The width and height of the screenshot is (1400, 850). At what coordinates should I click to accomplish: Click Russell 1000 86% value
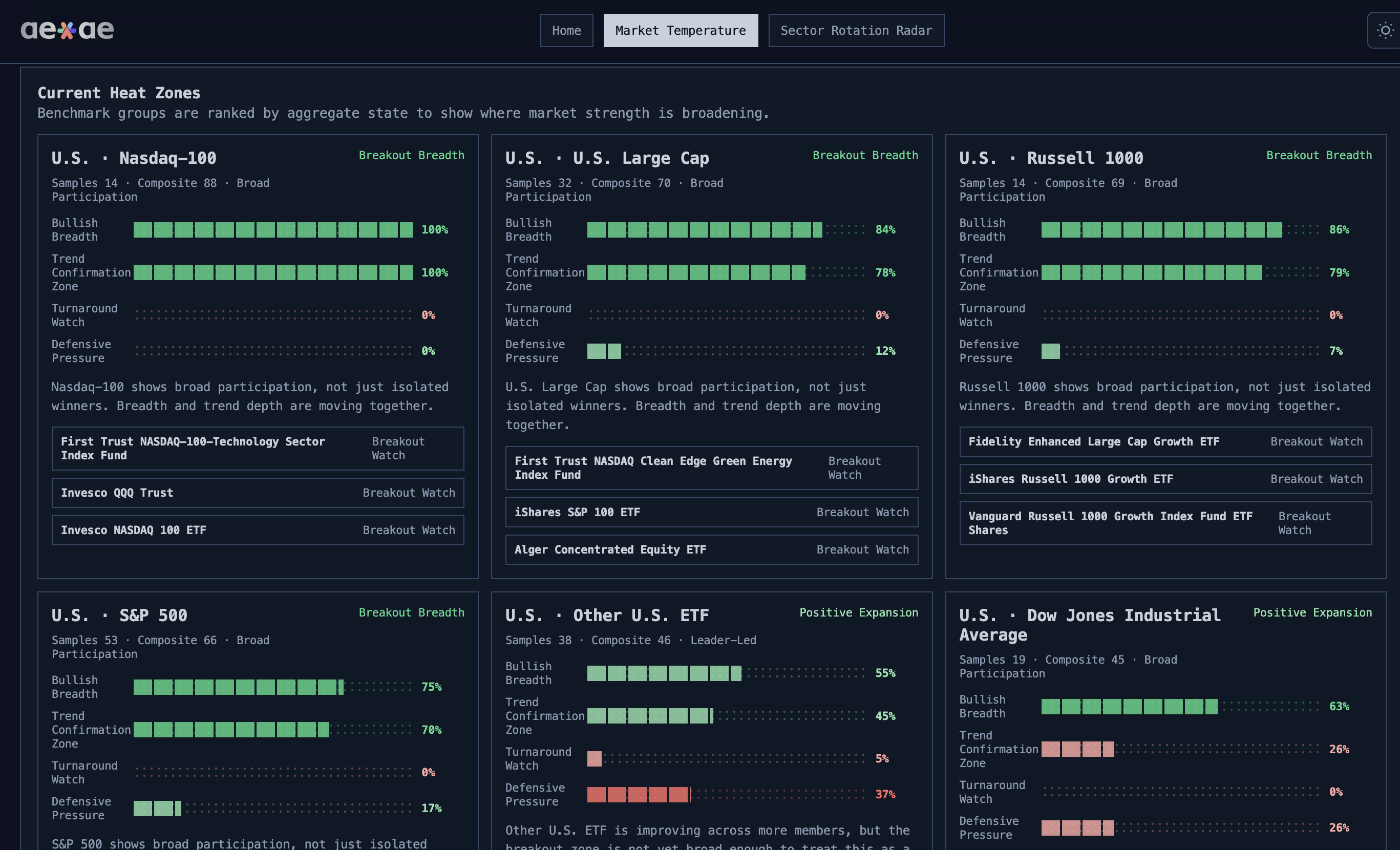1339,229
